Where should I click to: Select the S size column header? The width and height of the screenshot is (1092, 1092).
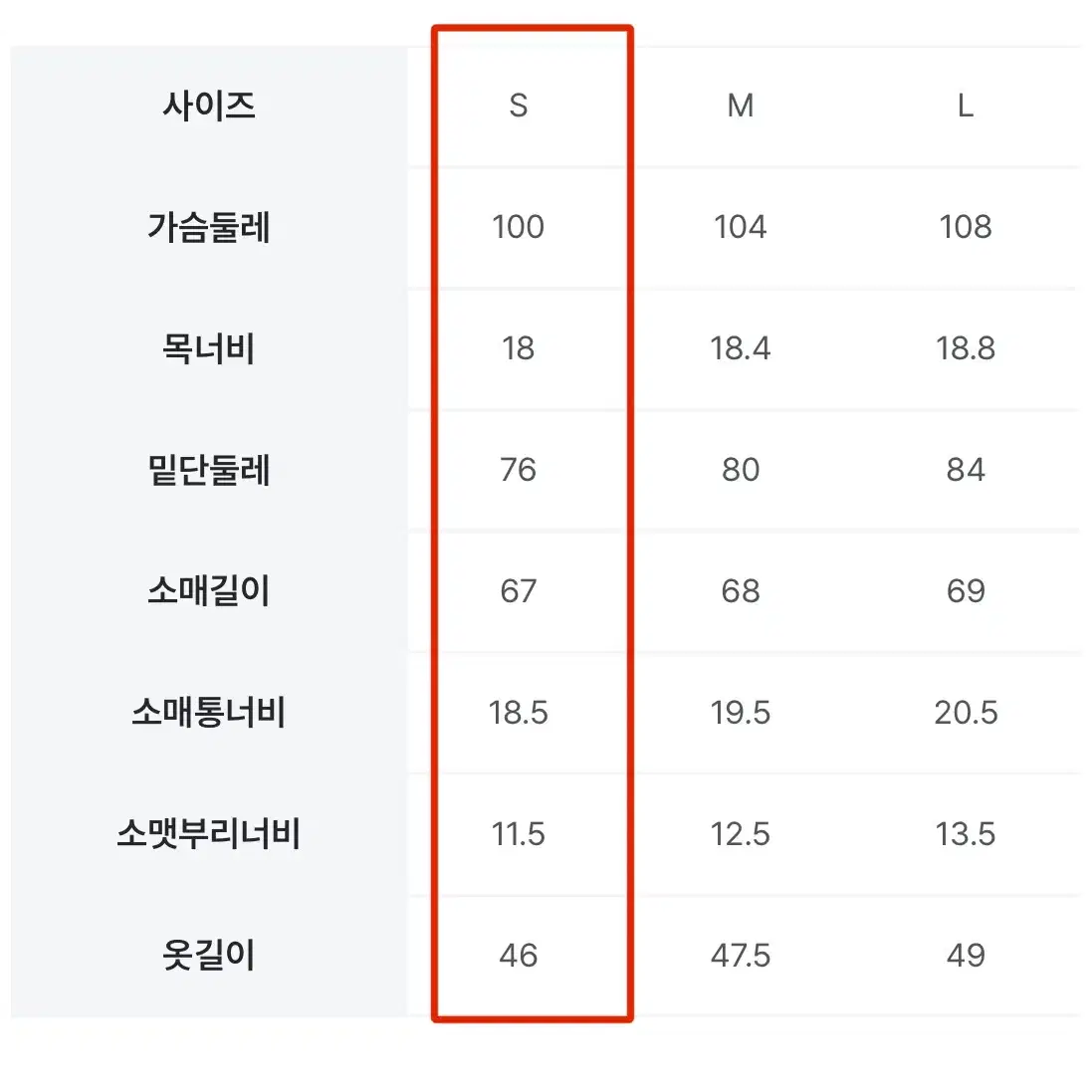click(x=519, y=106)
